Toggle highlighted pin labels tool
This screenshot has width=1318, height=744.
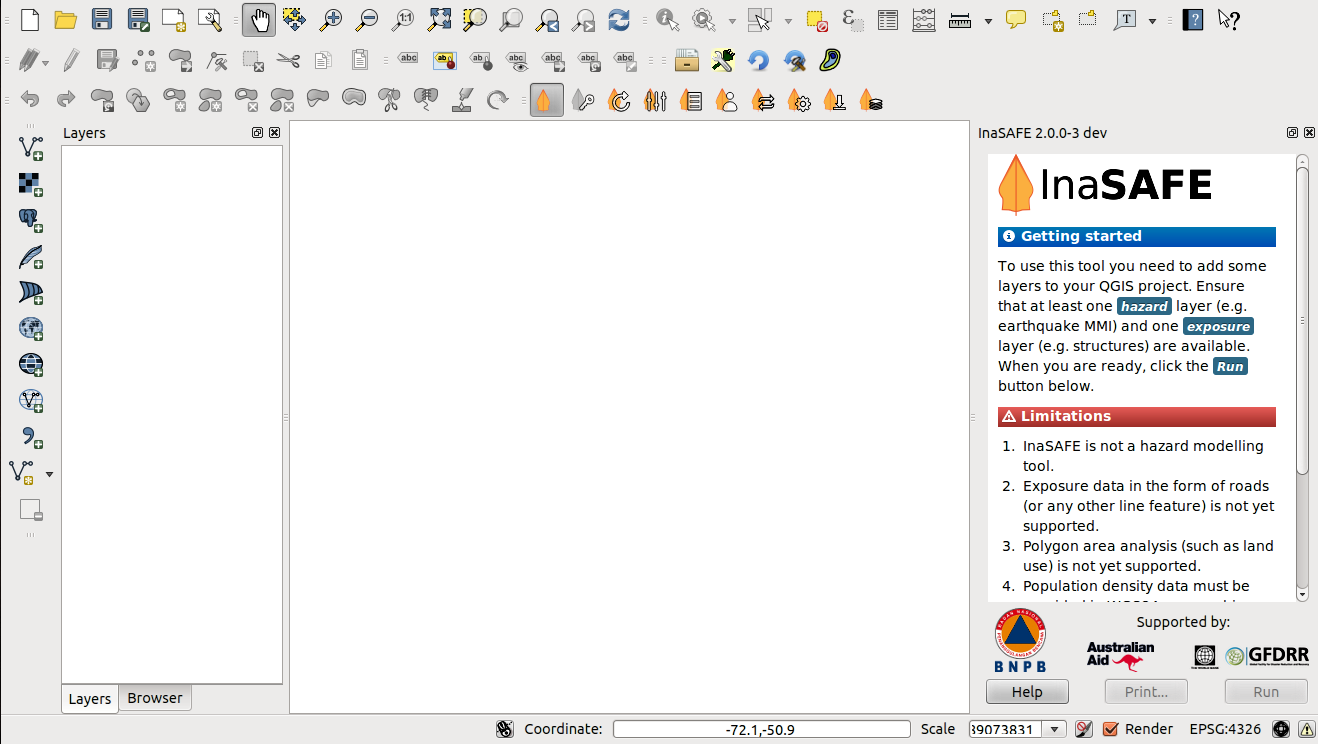pos(444,61)
